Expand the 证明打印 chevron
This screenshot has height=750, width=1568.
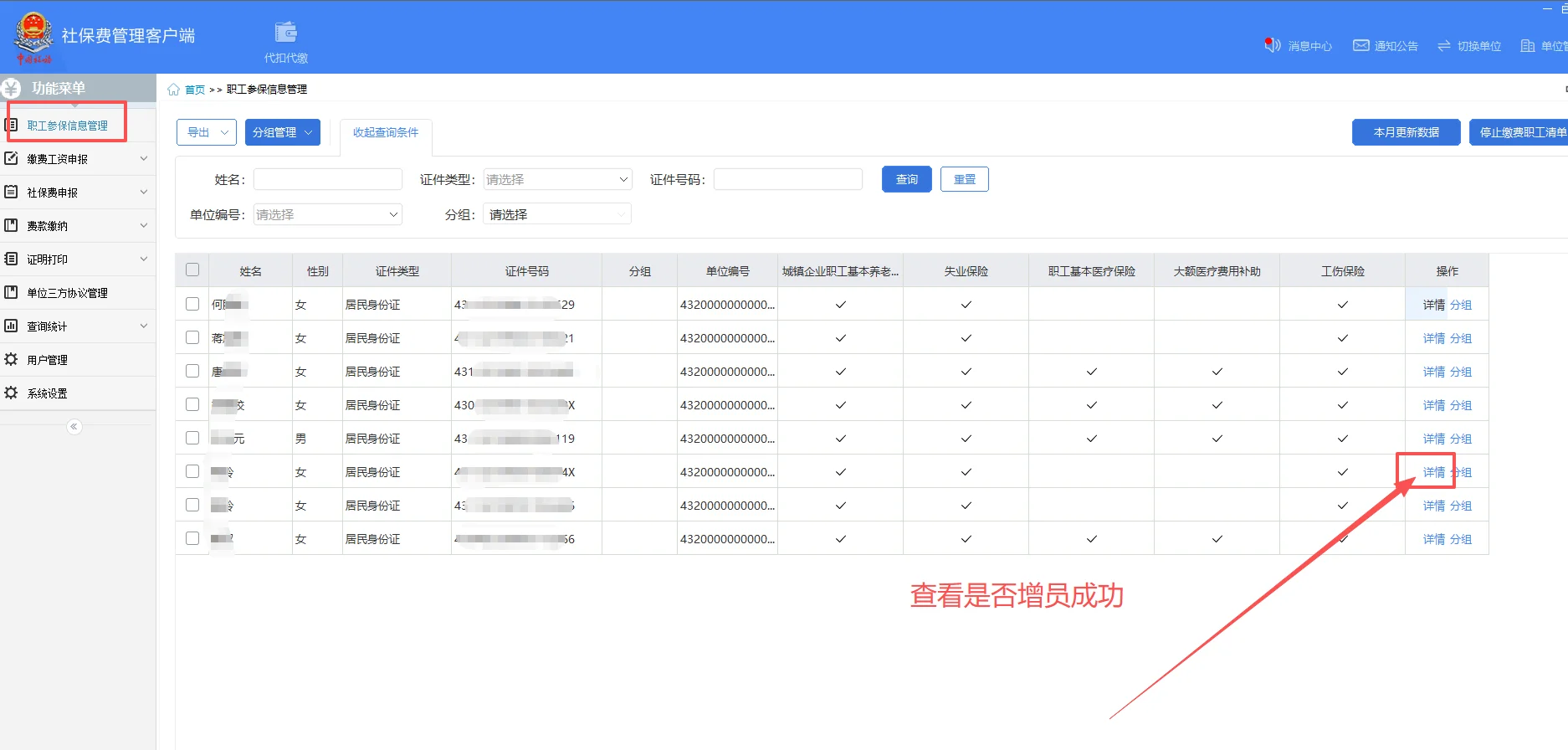coord(144,259)
